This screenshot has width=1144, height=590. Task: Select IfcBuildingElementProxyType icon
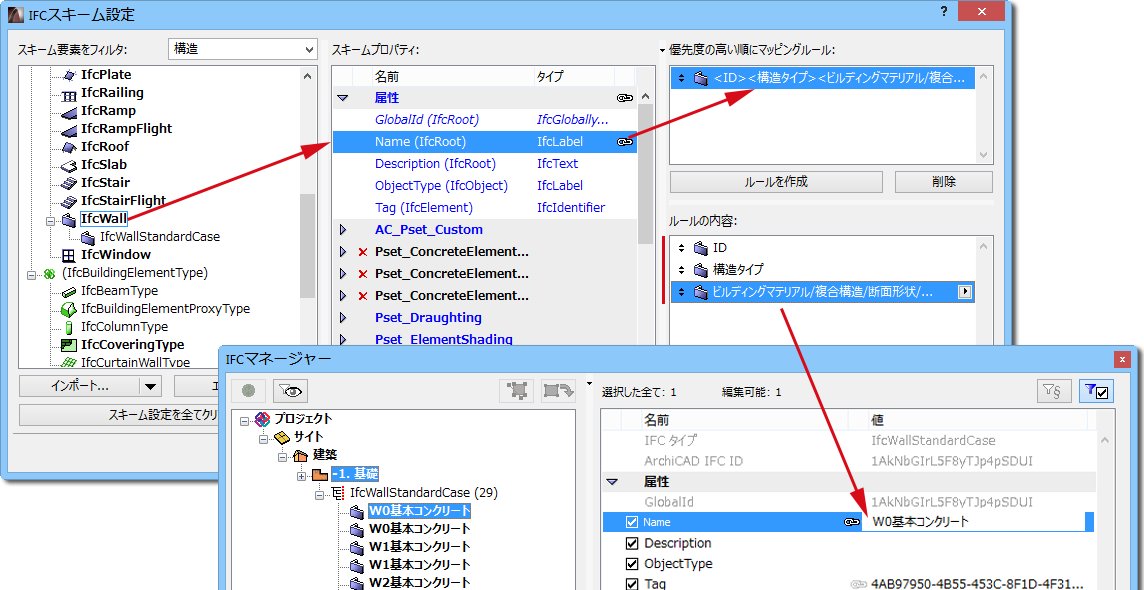pyautogui.click(x=69, y=309)
